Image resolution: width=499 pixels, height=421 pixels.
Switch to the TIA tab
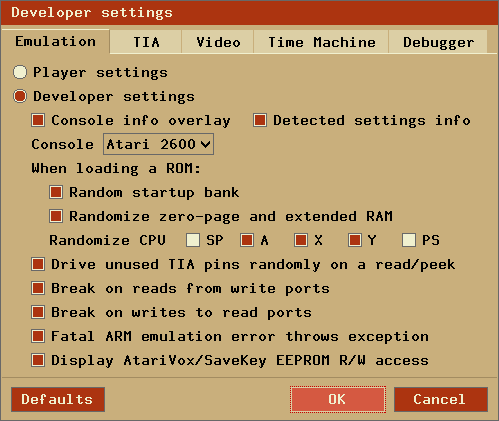pyautogui.click(x=146, y=42)
